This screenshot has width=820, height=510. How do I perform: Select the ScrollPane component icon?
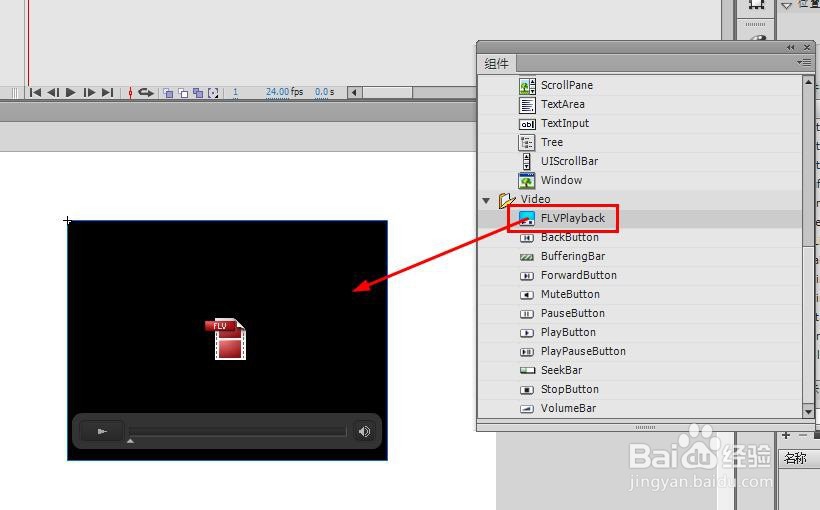pos(527,85)
